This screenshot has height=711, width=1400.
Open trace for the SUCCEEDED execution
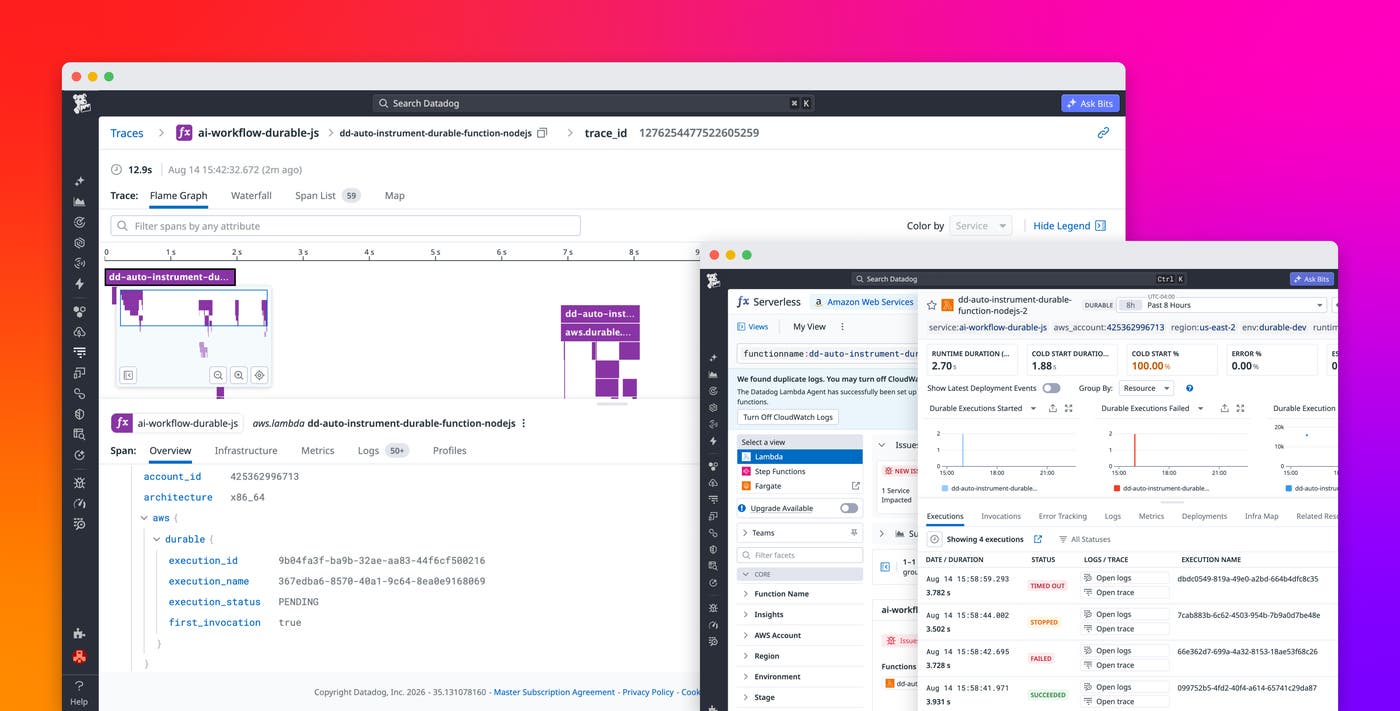point(1125,702)
